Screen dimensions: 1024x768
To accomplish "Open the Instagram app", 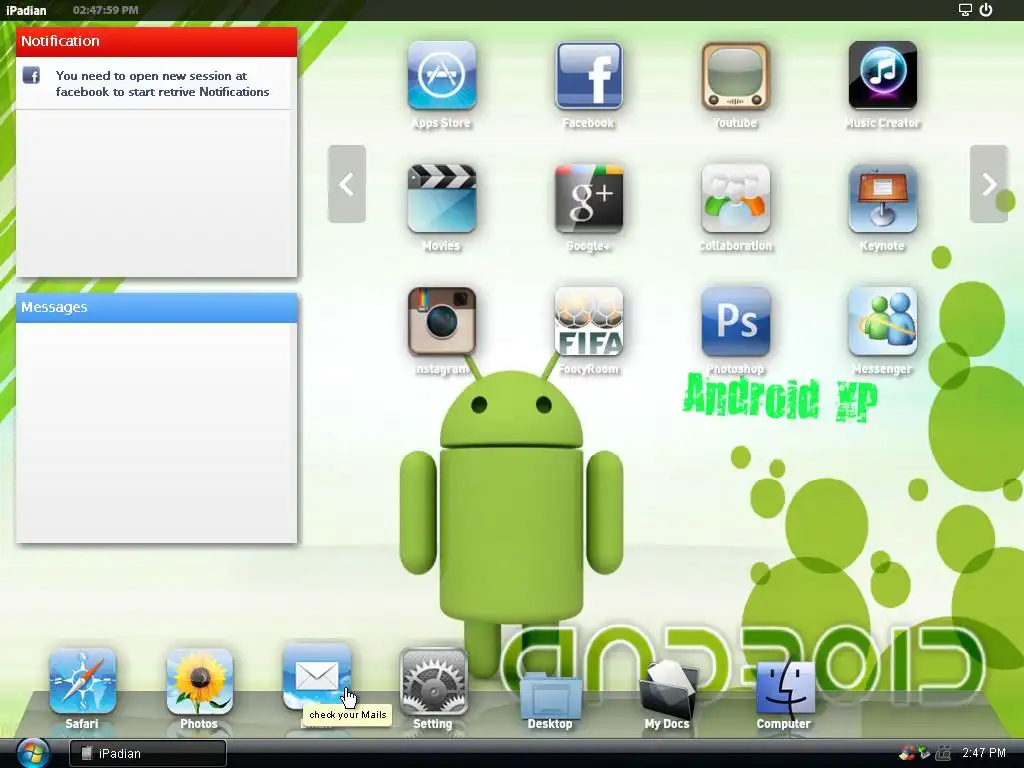I will [441, 321].
